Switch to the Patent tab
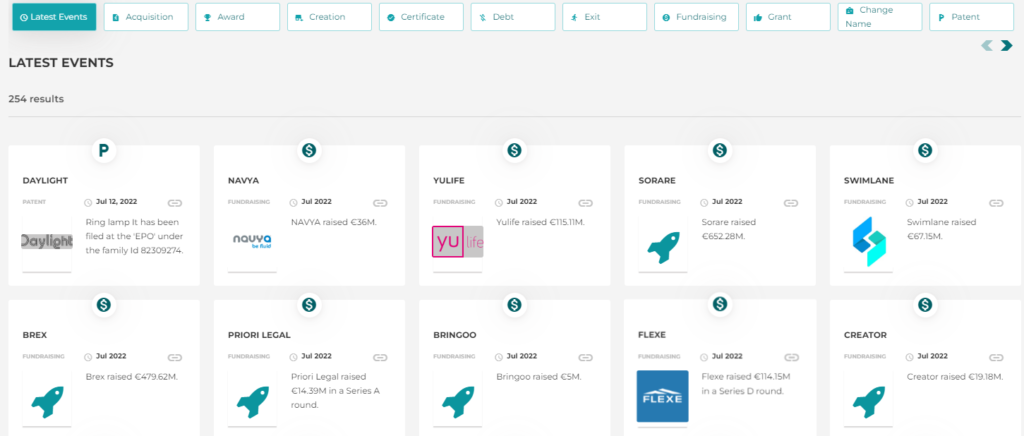Image resolution: width=1024 pixels, height=436 pixels. (972, 17)
